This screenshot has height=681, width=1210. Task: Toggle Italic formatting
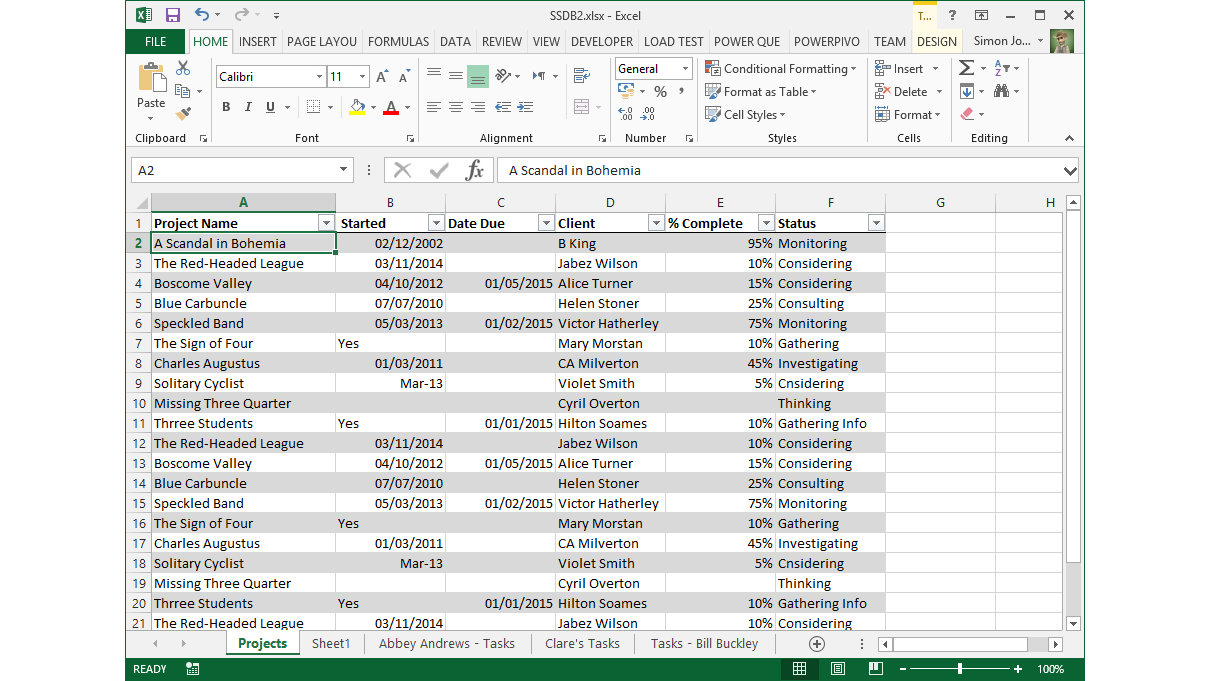tap(247, 105)
